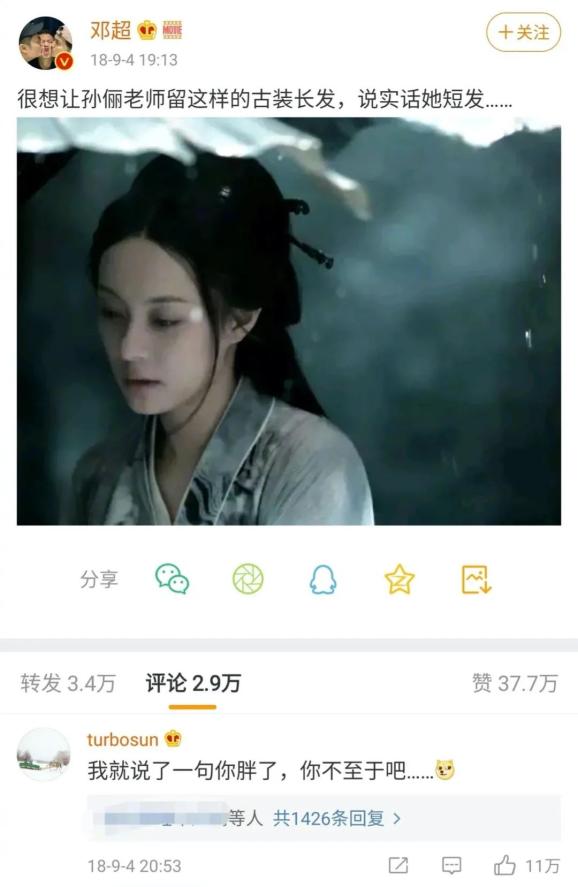View turbosun's profile avatar

(44, 755)
